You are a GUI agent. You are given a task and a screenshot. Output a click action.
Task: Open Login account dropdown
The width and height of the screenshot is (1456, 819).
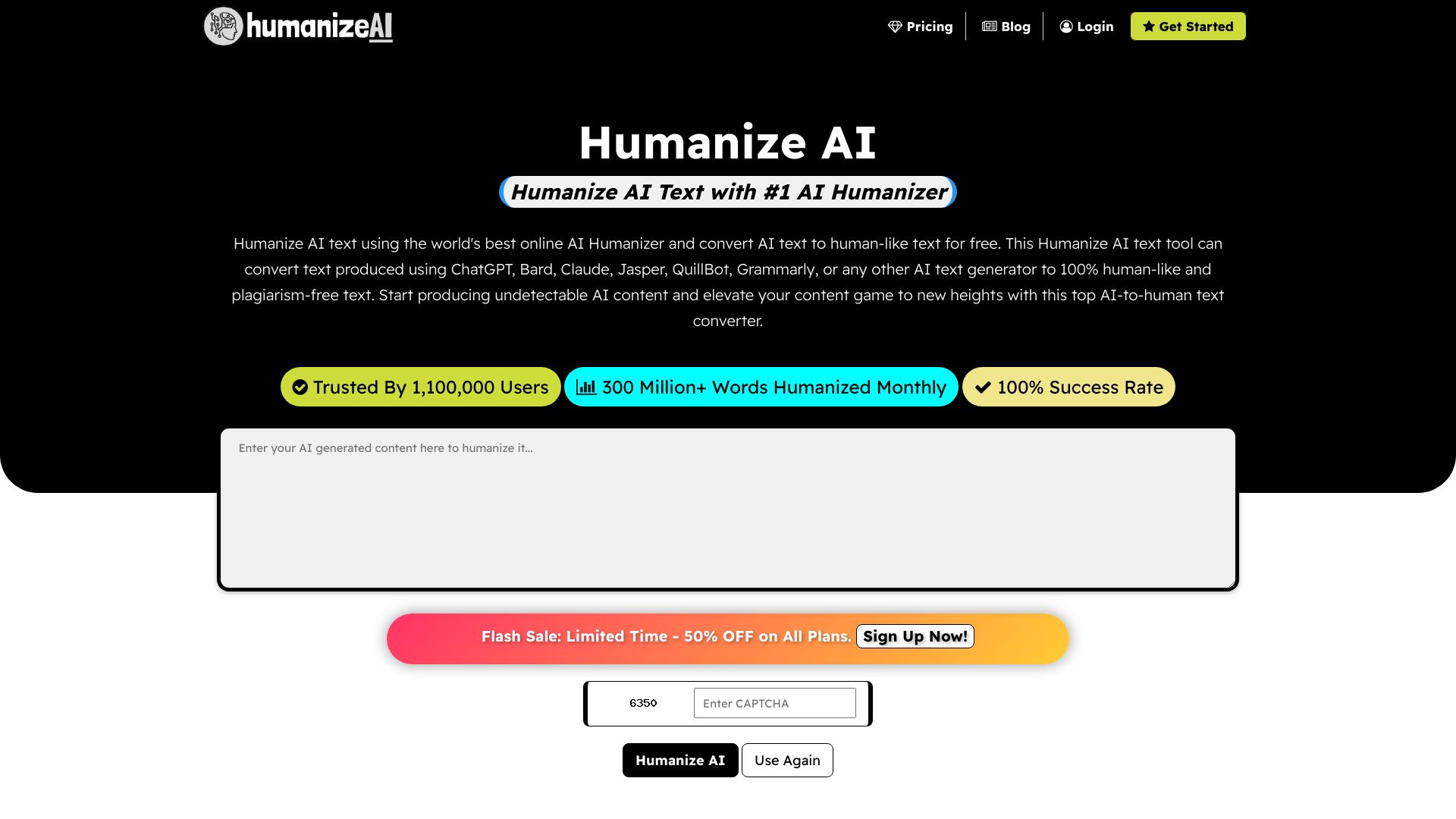(1086, 26)
